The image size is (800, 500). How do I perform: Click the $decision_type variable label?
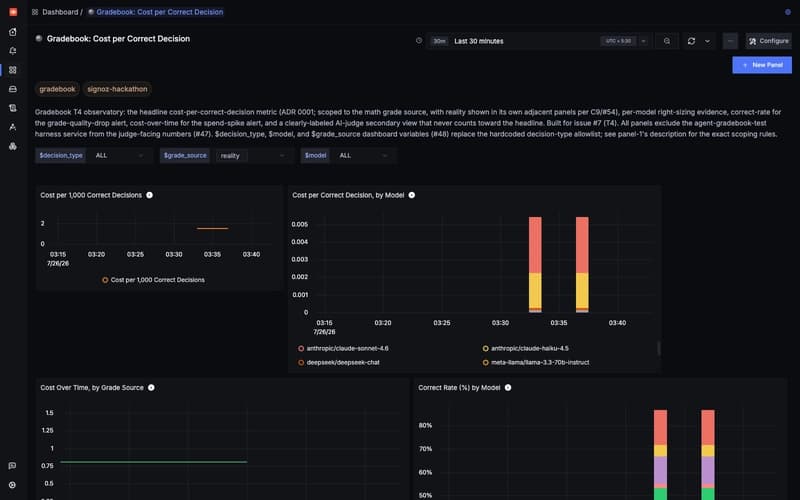tap(61, 156)
